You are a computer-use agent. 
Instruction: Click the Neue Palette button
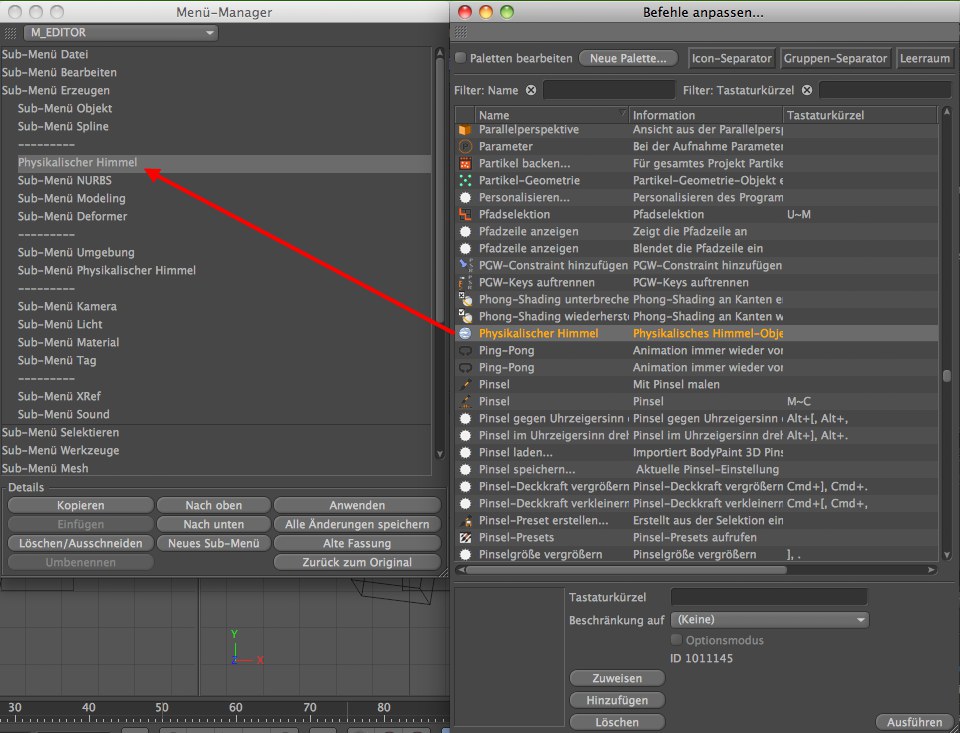pos(628,59)
